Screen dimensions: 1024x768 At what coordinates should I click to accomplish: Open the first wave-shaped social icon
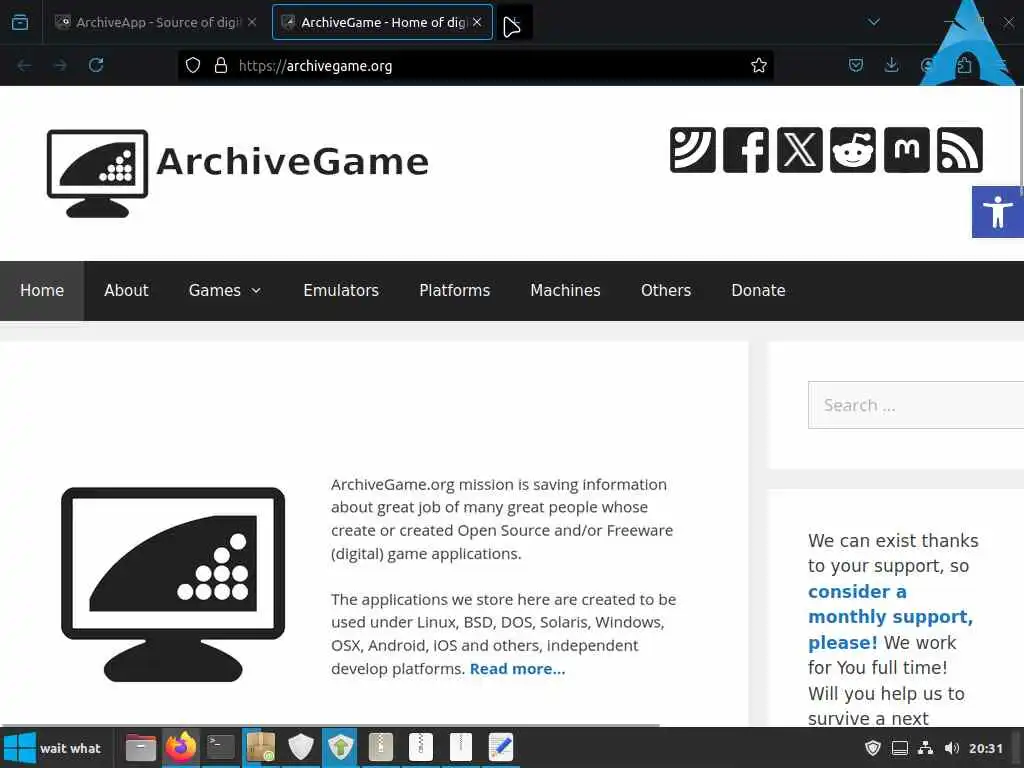pos(692,150)
